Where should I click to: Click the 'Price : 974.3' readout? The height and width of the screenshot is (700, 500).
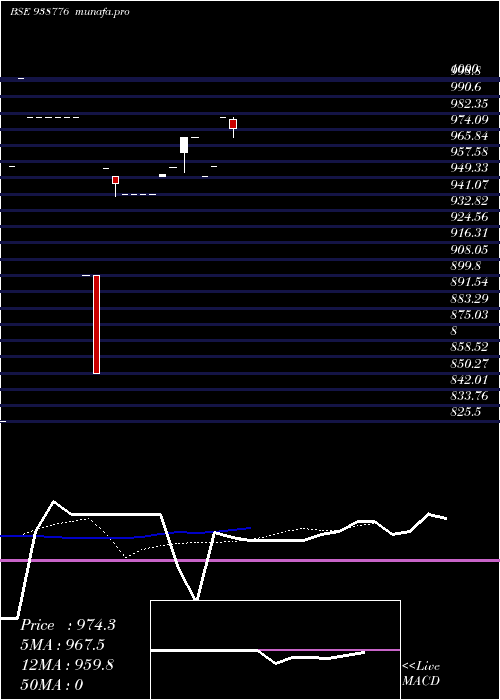pos(68,625)
